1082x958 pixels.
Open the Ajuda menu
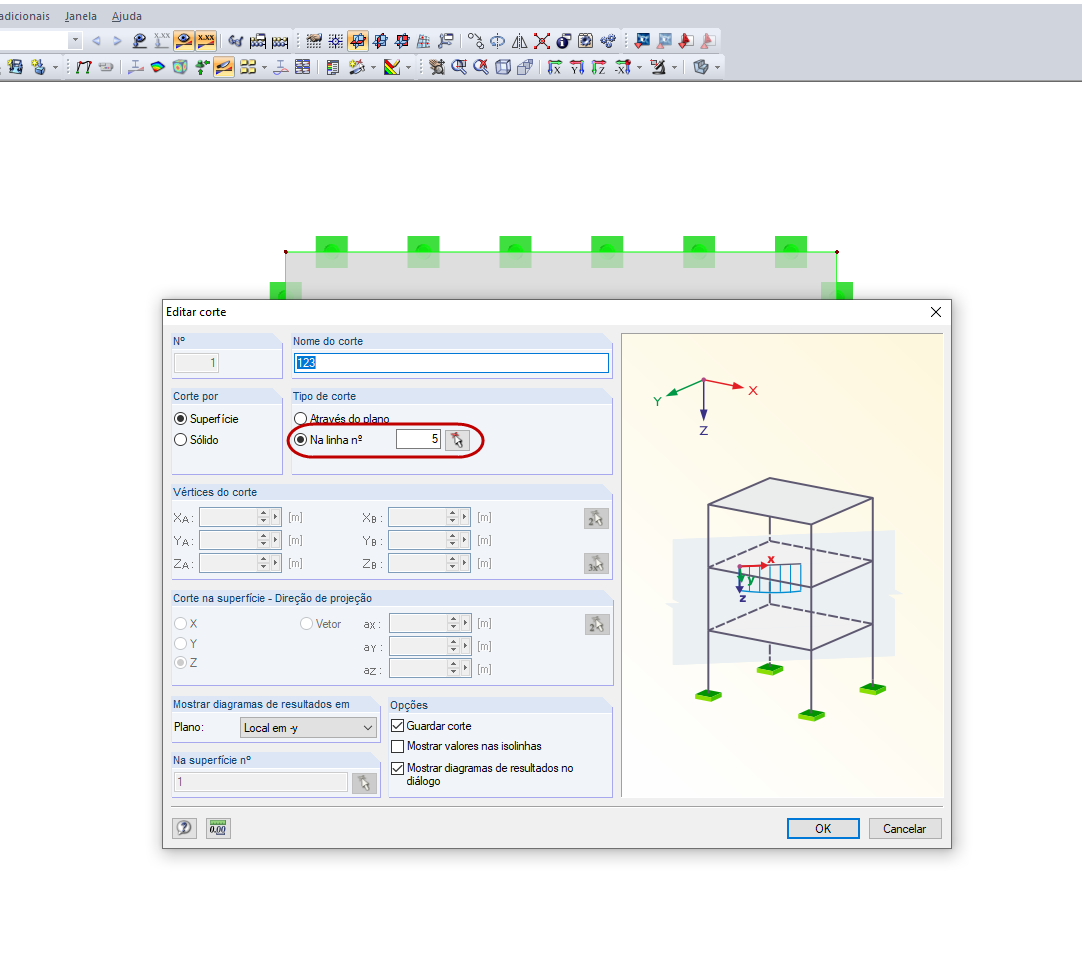click(127, 16)
